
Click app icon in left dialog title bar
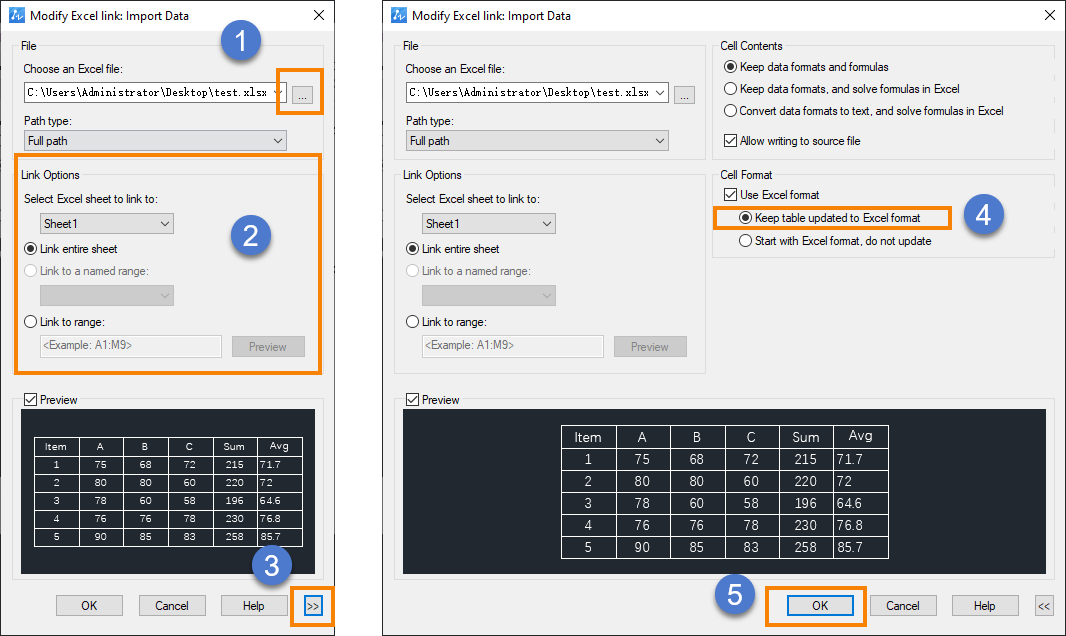(x=16, y=15)
